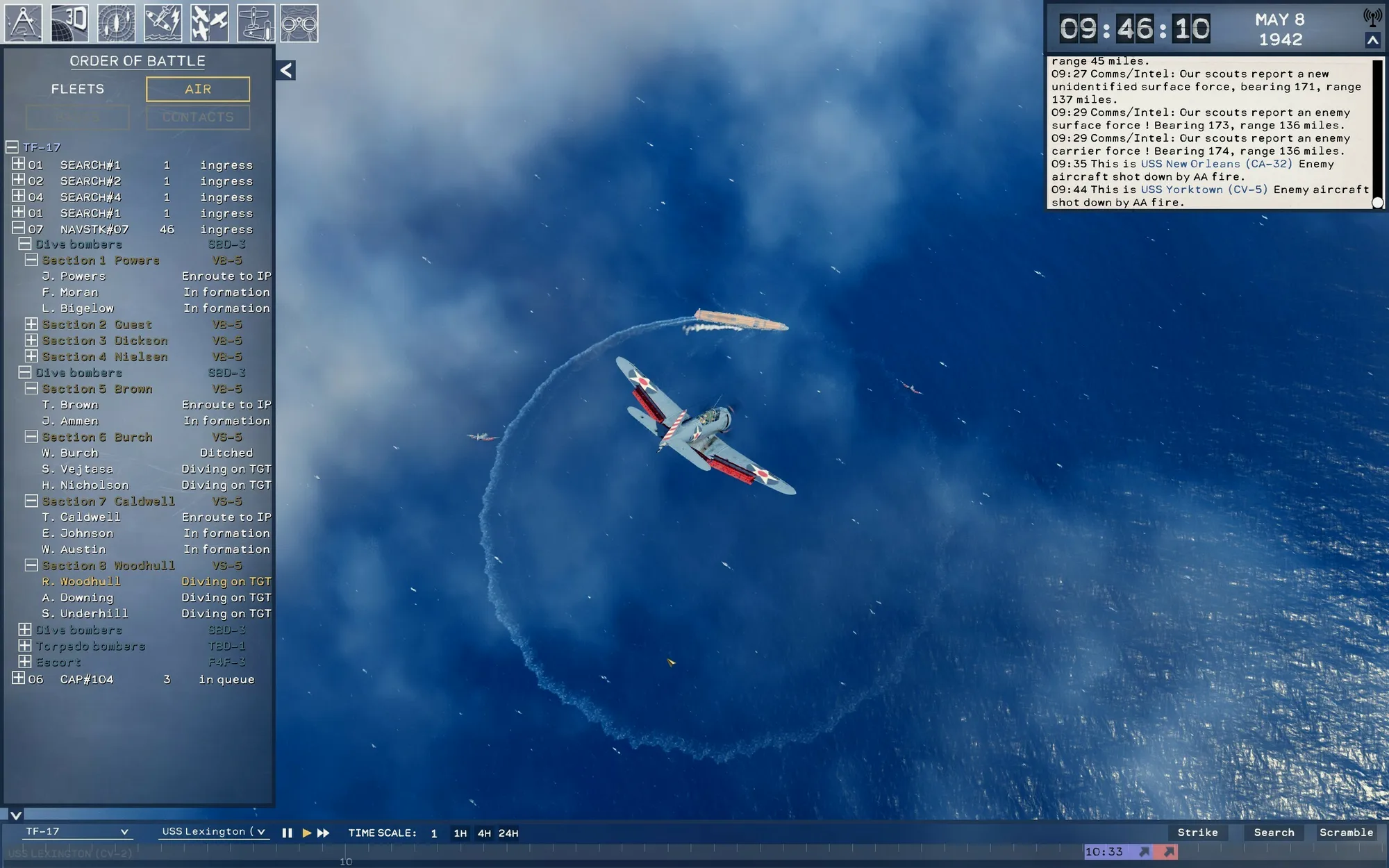Expand Section 4 Nielsen

click(31, 356)
